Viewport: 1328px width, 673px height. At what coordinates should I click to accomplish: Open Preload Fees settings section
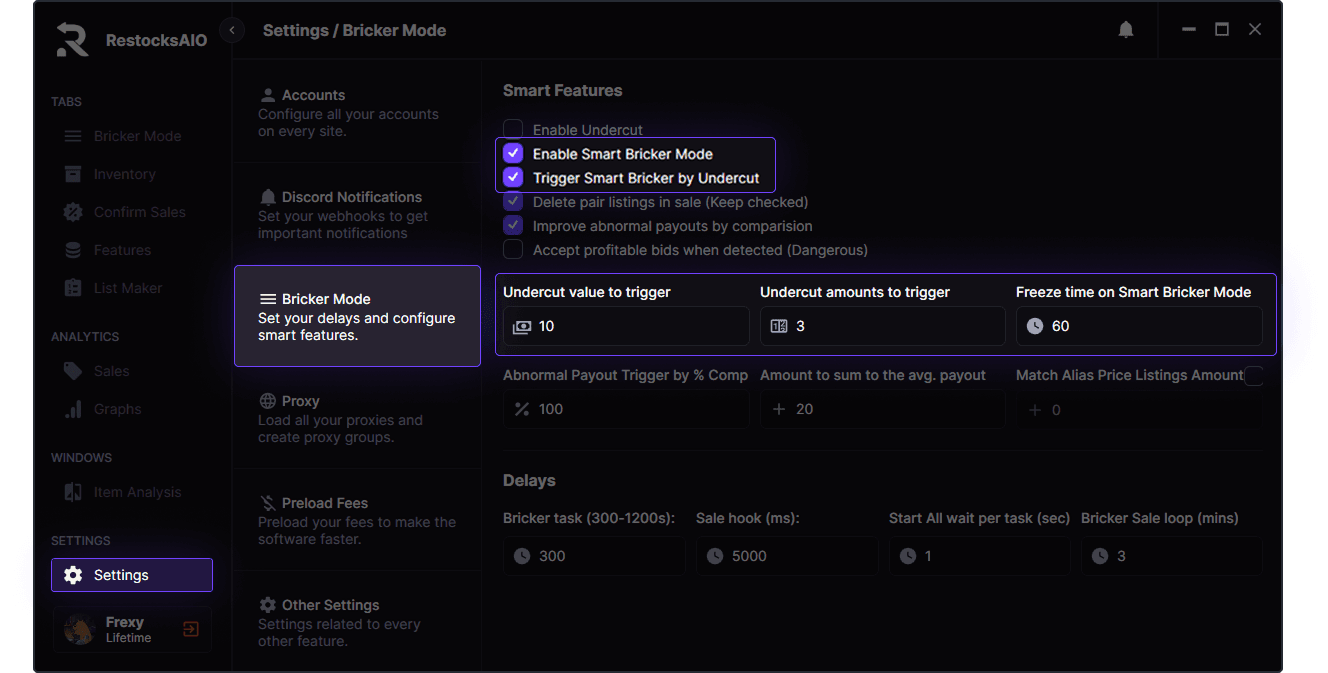pyautogui.click(x=357, y=521)
